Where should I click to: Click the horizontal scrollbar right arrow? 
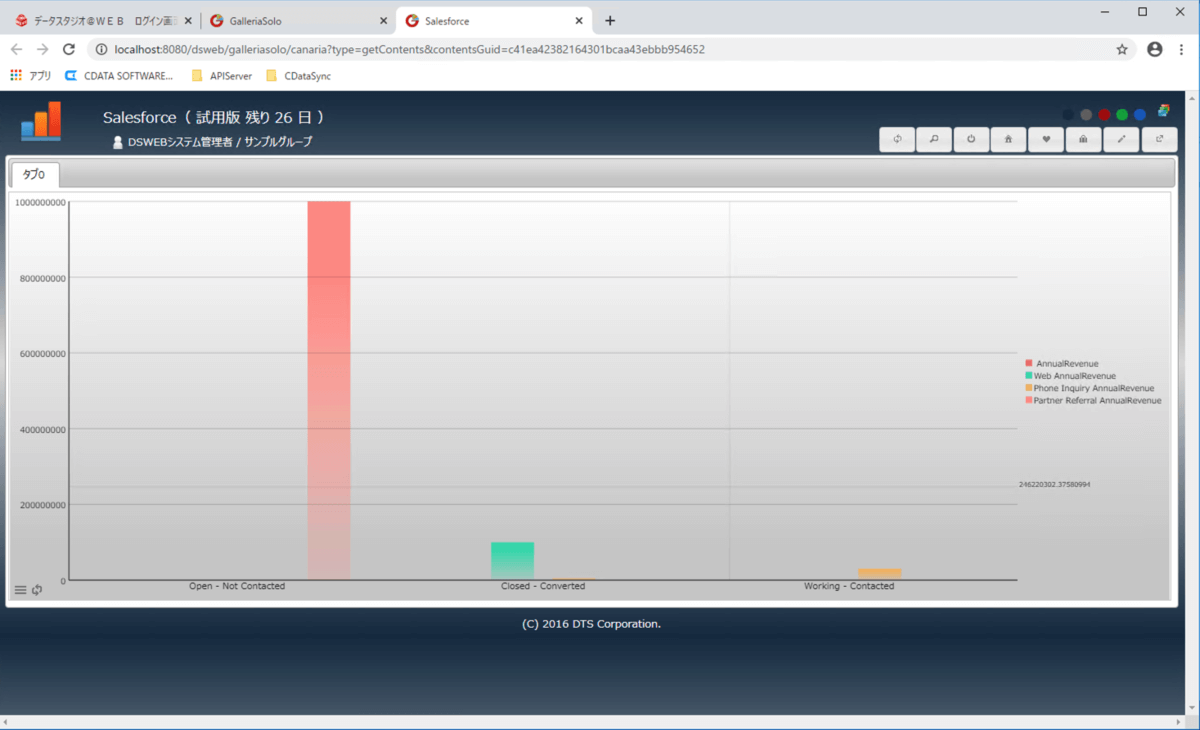pos(1177,722)
